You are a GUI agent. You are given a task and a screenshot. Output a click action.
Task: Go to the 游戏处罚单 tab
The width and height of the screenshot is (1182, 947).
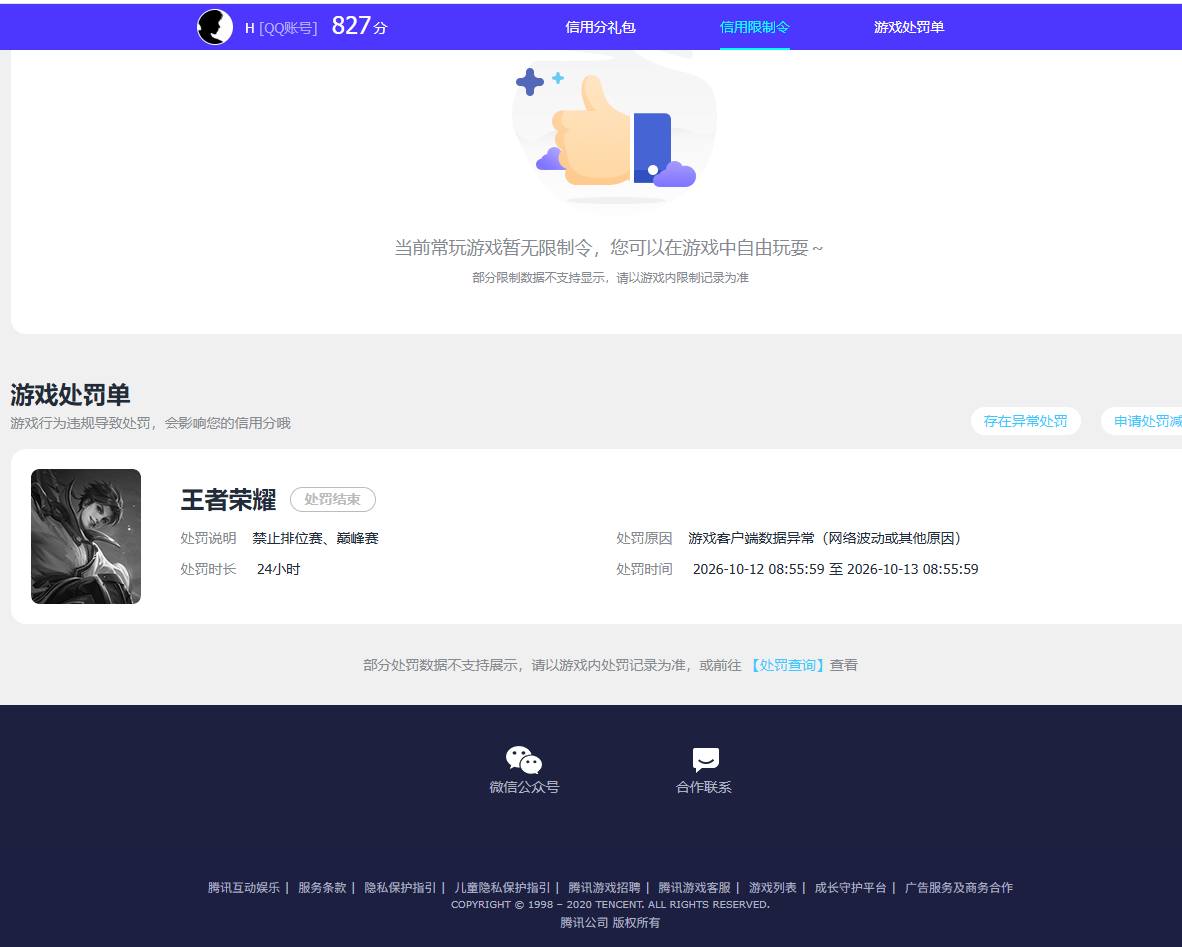[x=909, y=27]
